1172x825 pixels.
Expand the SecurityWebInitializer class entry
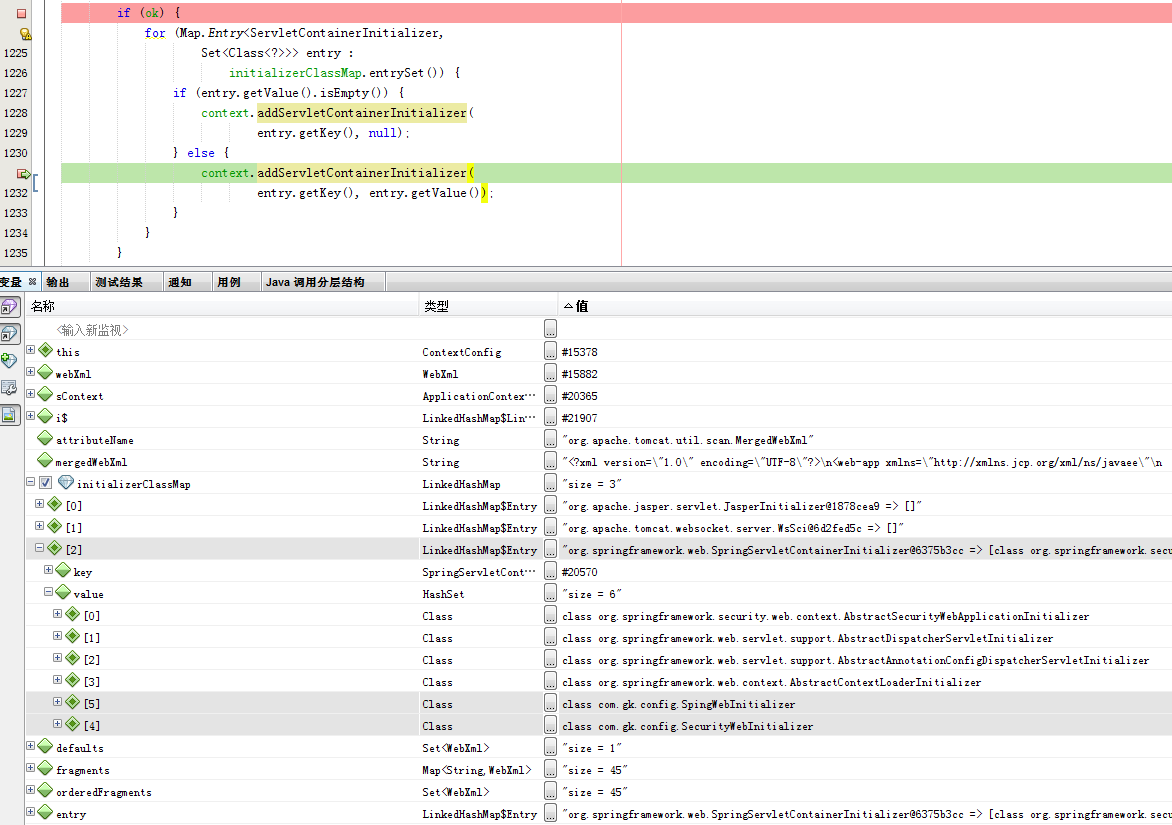(x=58, y=723)
